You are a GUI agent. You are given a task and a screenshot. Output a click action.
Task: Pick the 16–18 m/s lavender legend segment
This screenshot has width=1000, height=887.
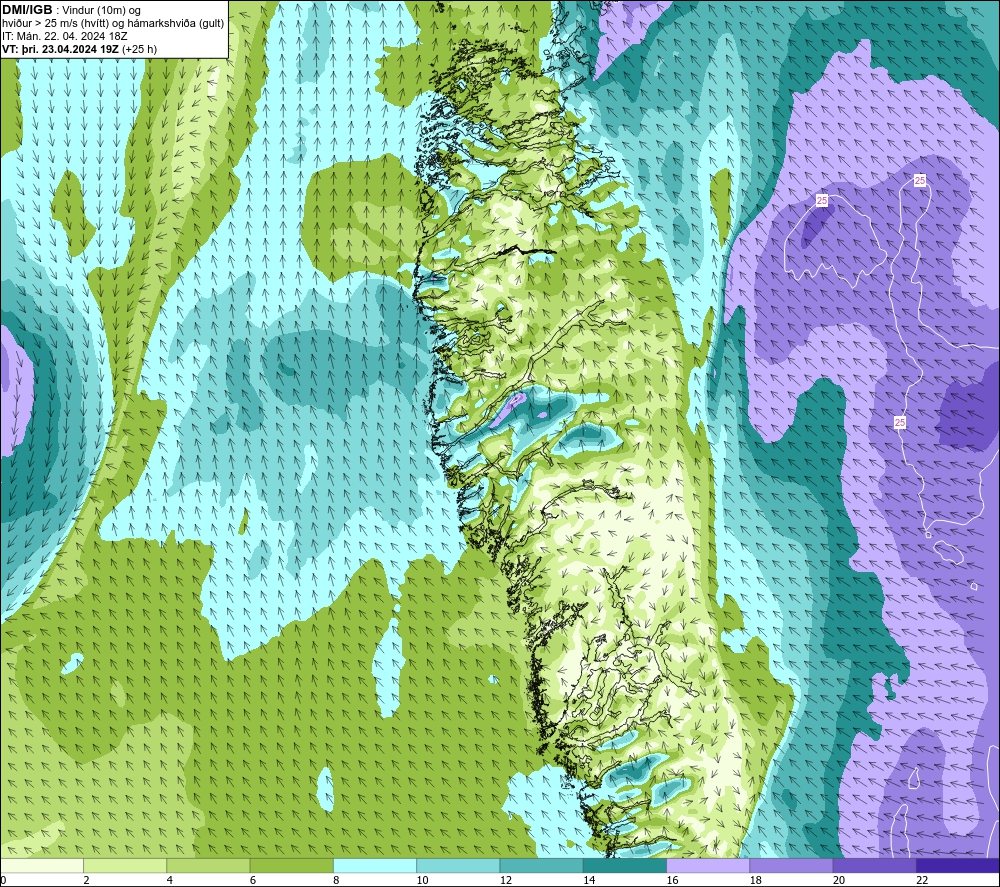(x=708, y=865)
